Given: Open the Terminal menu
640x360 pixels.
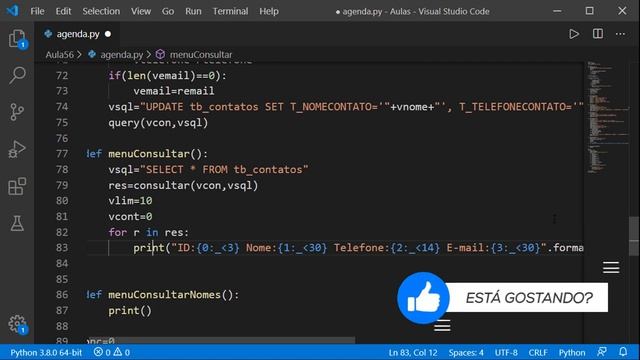Looking at the screenshot, I should pos(230,11).
